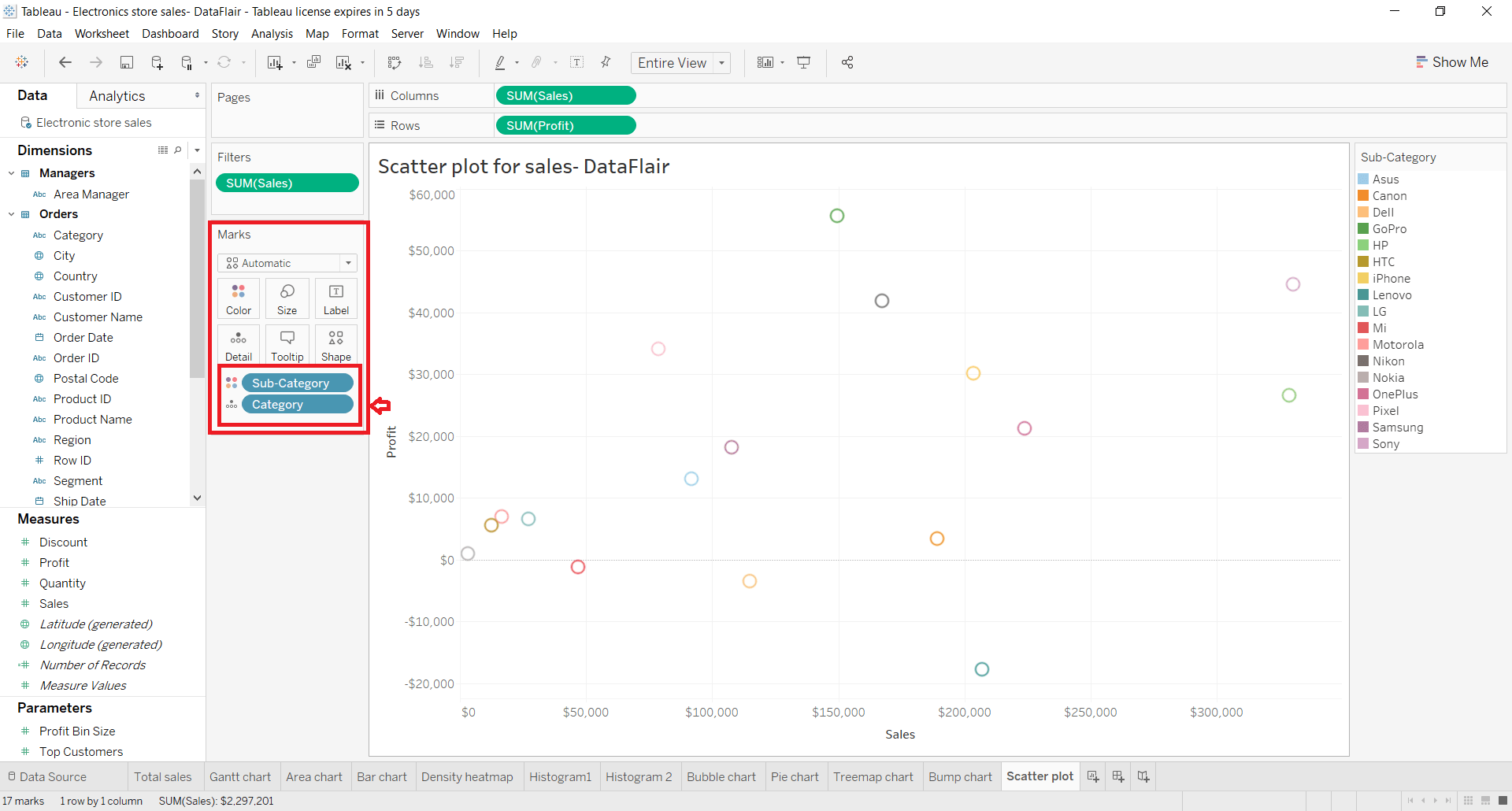The width and height of the screenshot is (1512, 811).
Task: Open the Marks type dropdown set to Automatic
Action: pyautogui.click(x=347, y=263)
